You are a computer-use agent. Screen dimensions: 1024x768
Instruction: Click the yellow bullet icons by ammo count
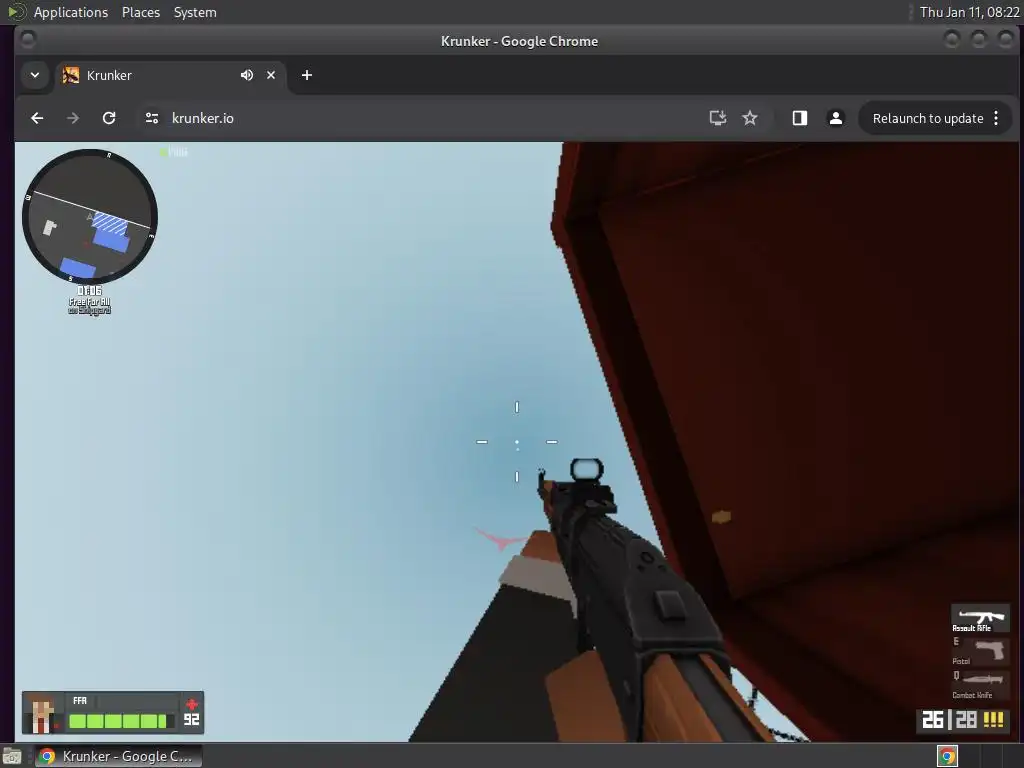click(x=993, y=720)
